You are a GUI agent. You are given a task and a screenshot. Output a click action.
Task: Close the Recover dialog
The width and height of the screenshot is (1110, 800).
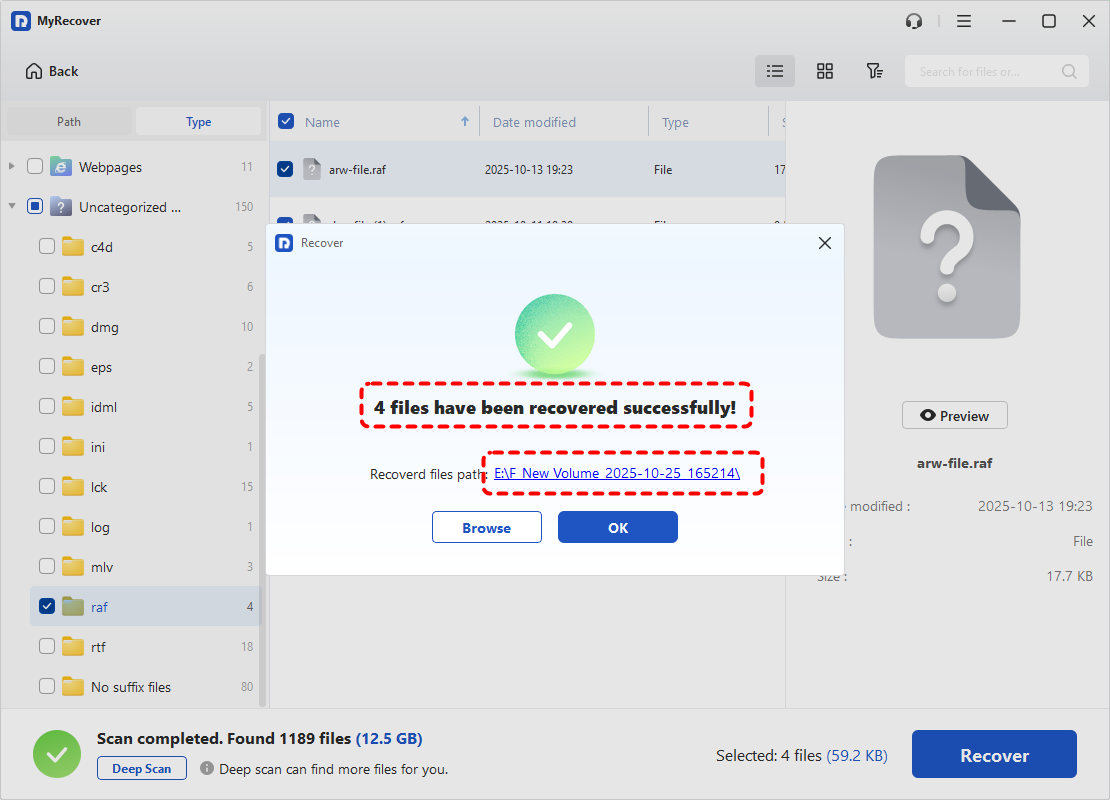(x=825, y=243)
